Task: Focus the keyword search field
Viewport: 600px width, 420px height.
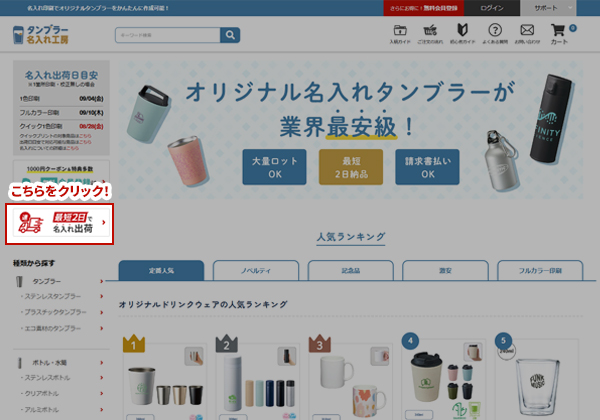Action: point(168,35)
